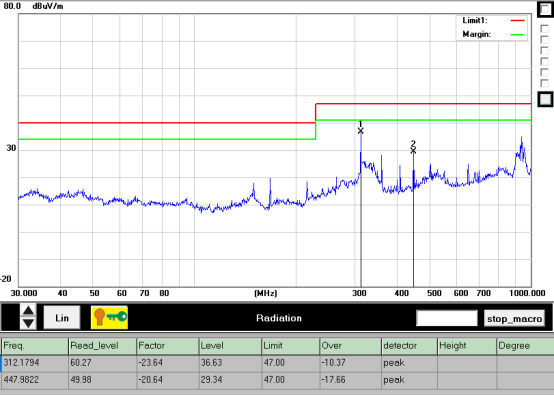Click the Height column header
Screen dimensions: 554x396
pyautogui.click(x=467, y=346)
